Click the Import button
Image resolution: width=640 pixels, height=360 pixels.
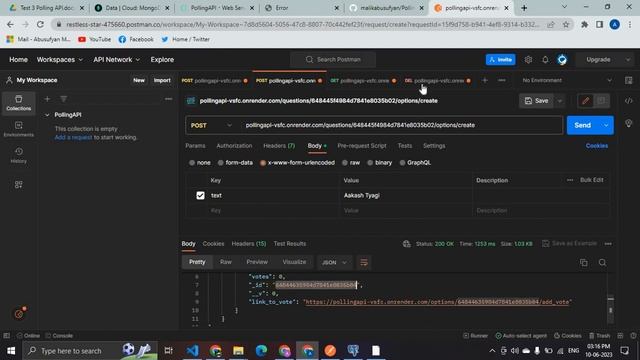click(162, 80)
